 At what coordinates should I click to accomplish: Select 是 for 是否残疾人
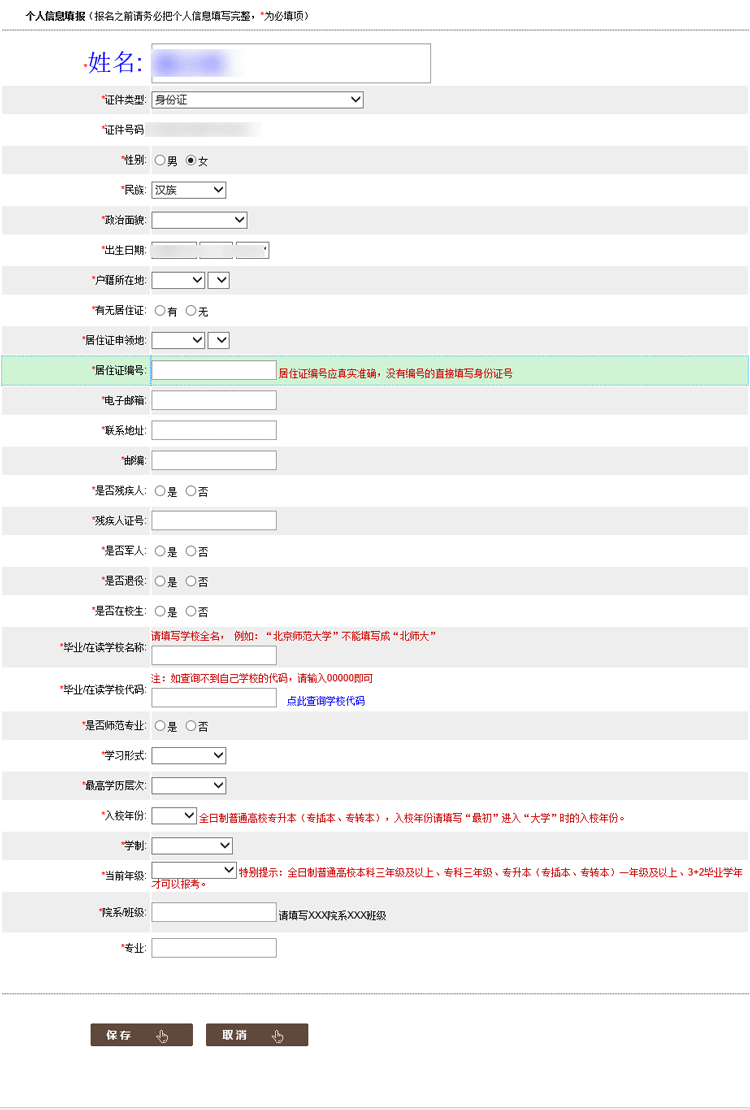pos(160,491)
